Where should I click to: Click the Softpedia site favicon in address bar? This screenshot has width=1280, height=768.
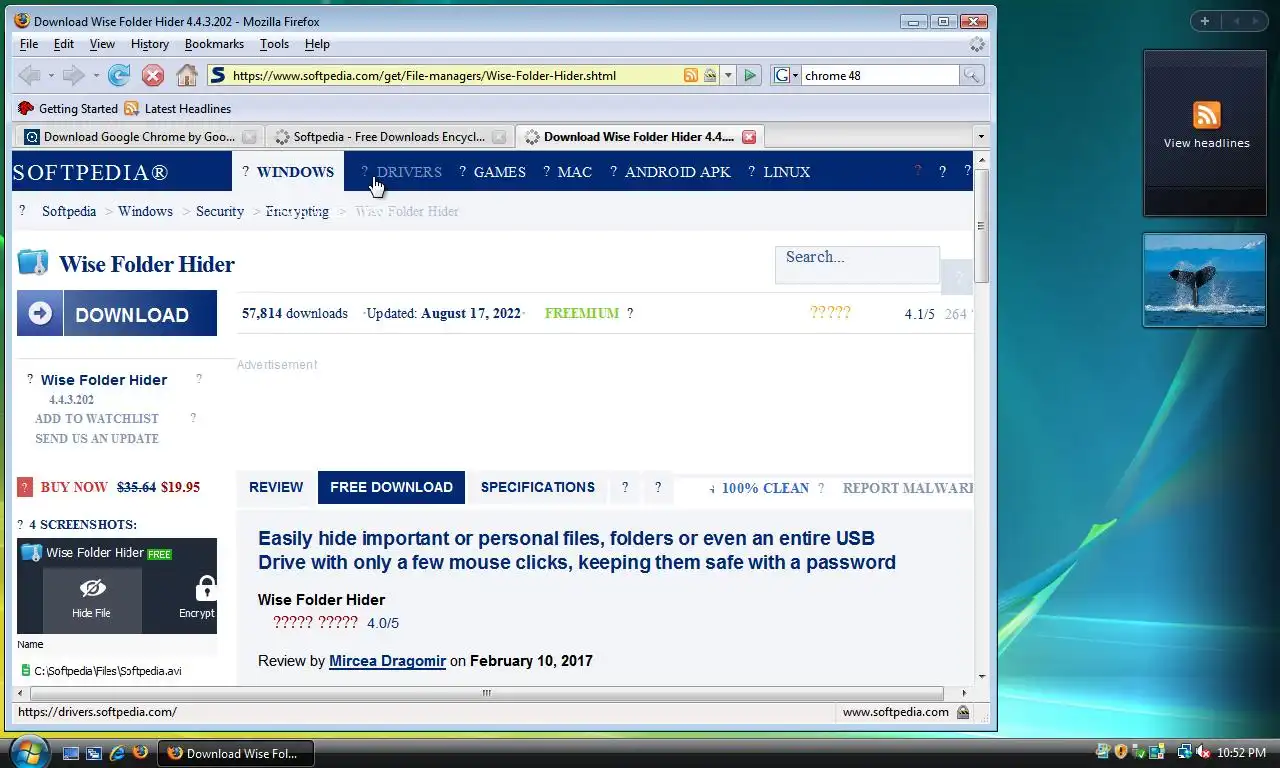(x=218, y=75)
